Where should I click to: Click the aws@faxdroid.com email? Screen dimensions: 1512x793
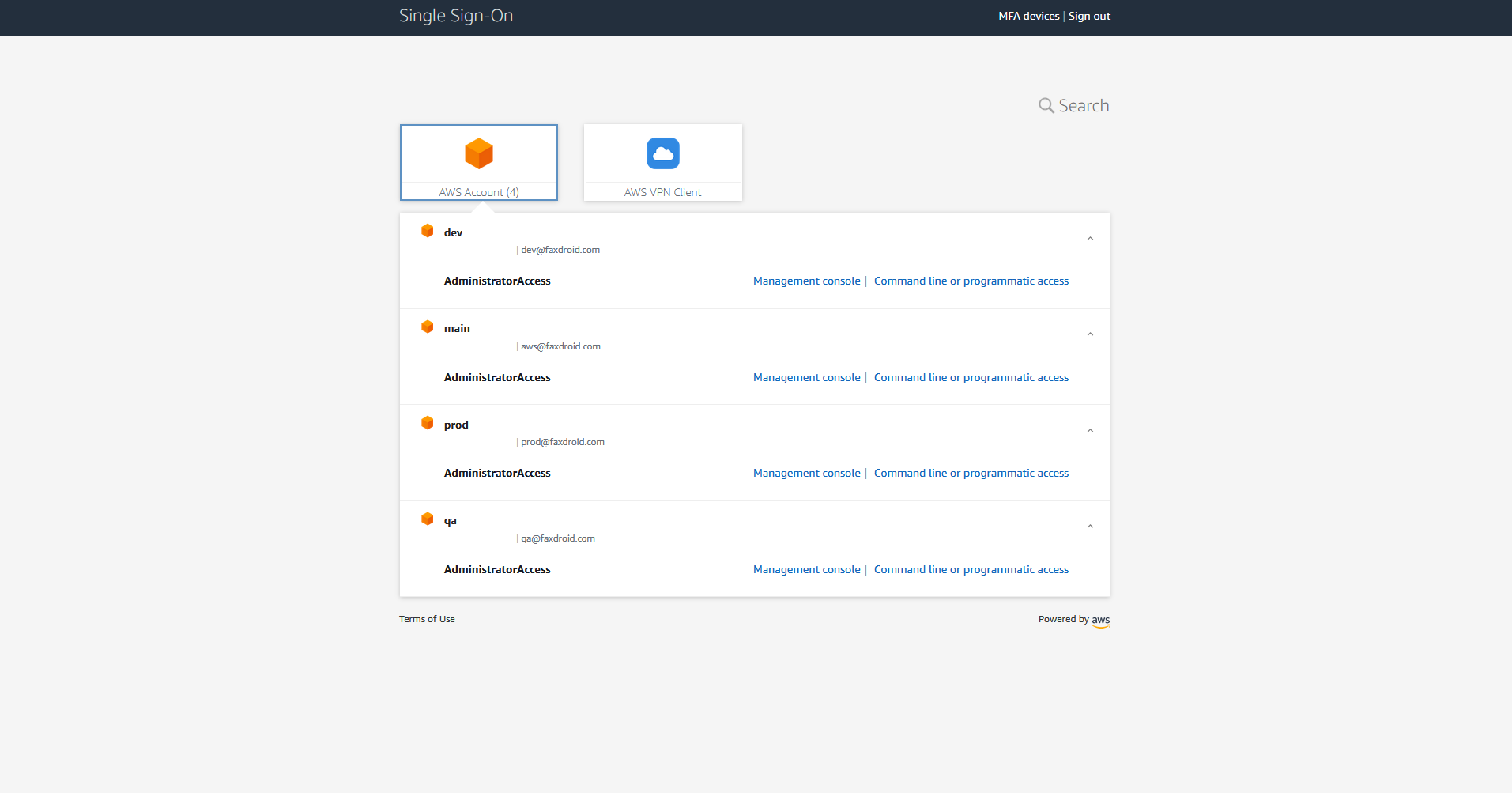[x=560, y=346]
